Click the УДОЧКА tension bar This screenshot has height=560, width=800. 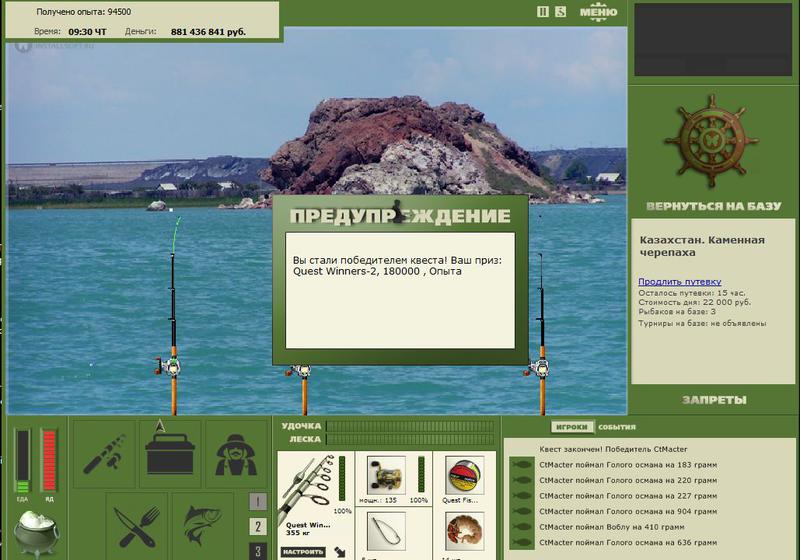[x=410, y=426]
